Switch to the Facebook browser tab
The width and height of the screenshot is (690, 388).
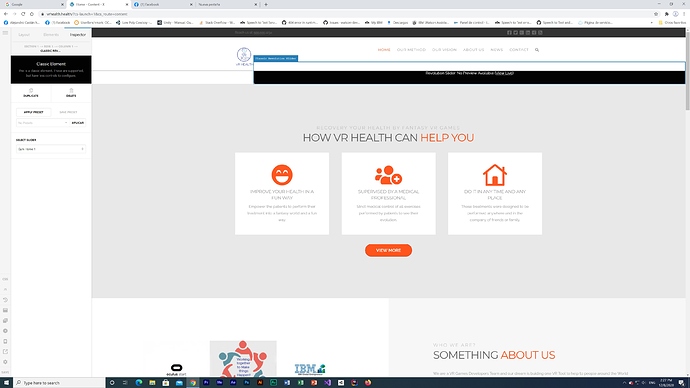tap(163, 4)
